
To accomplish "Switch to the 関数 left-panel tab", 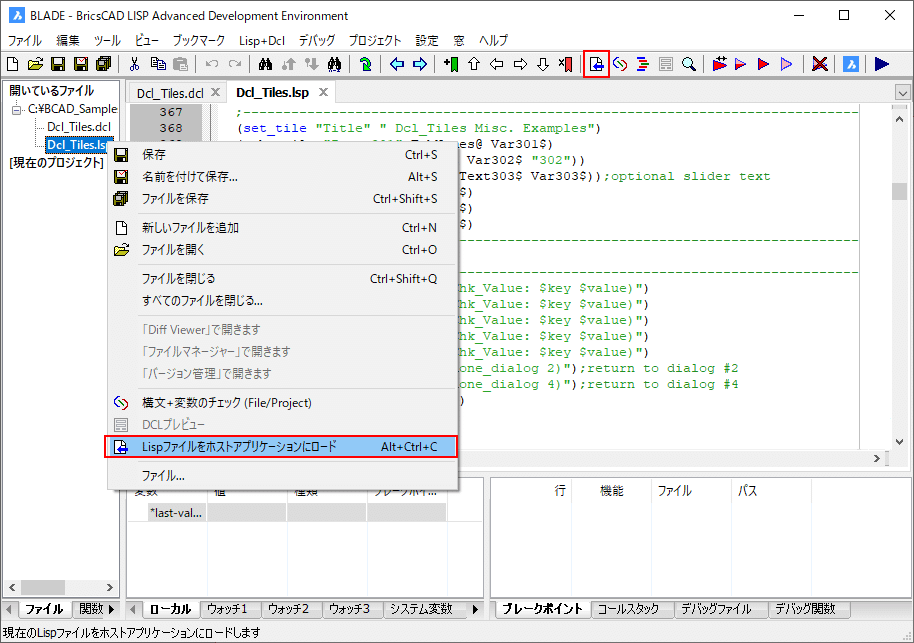I will [x=92, y=609].
